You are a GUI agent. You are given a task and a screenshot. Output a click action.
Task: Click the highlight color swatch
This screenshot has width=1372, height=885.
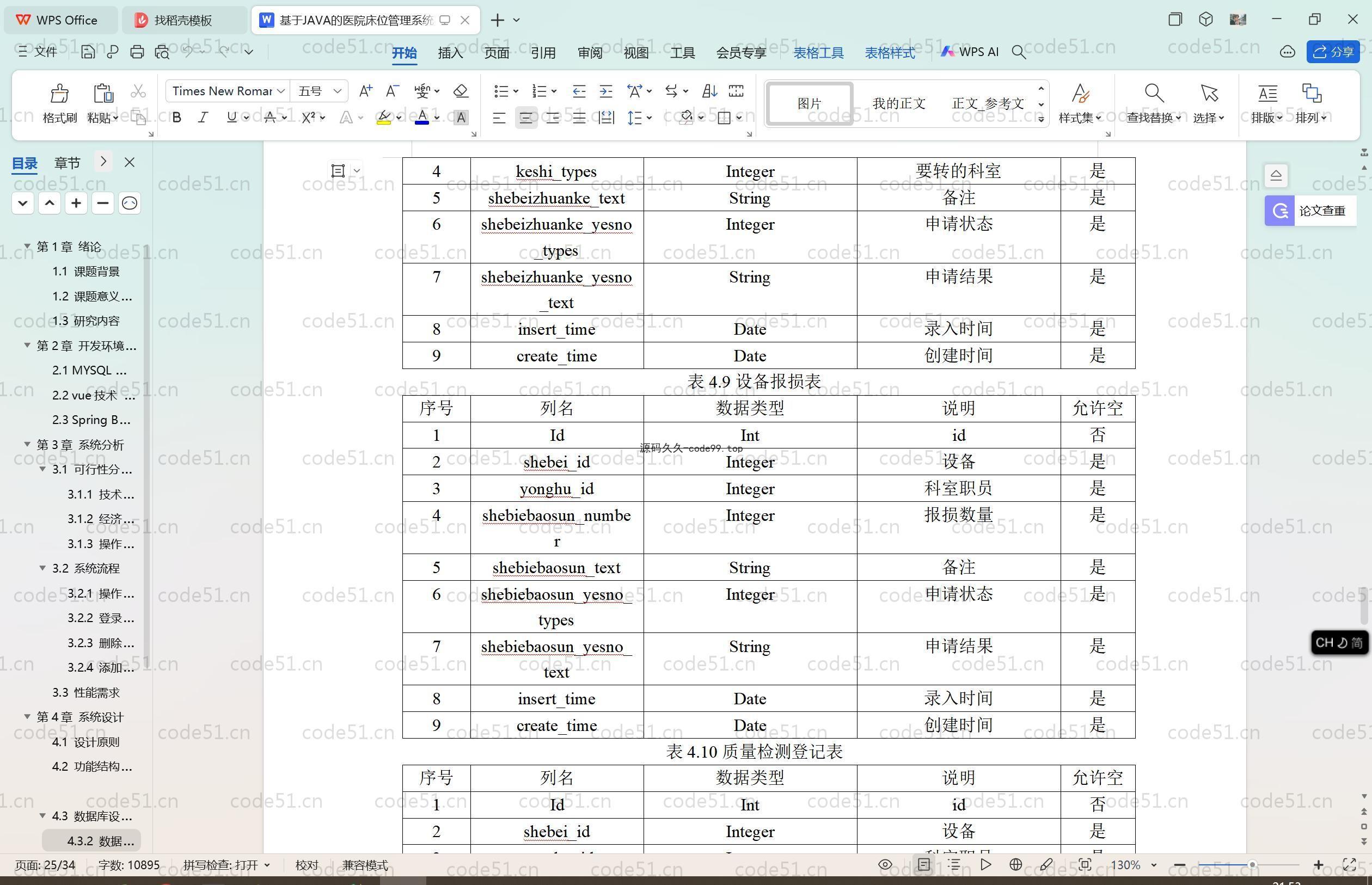tap(384, 118)
